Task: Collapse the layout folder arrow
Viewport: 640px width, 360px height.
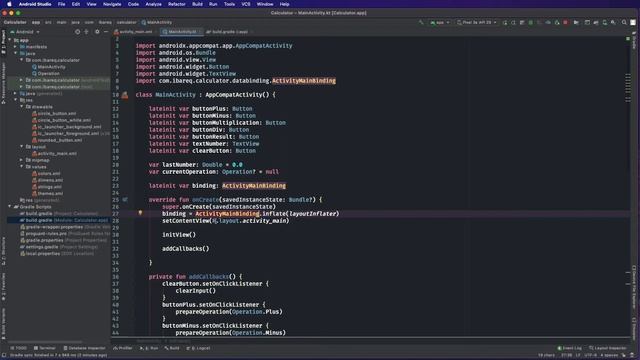Action: click(22, 147)
